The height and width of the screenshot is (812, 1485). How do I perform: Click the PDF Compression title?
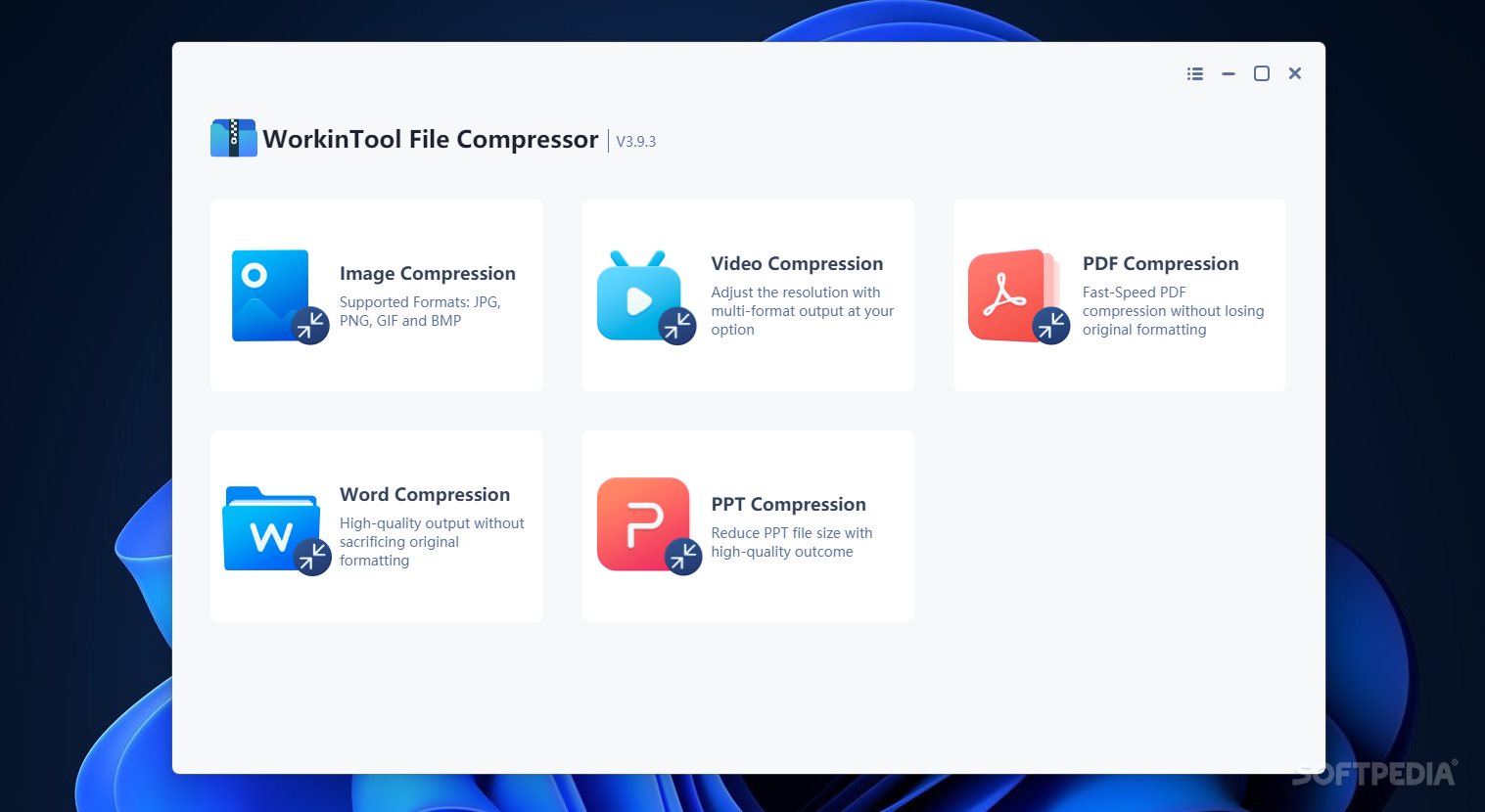click(x=1160, y=264)
